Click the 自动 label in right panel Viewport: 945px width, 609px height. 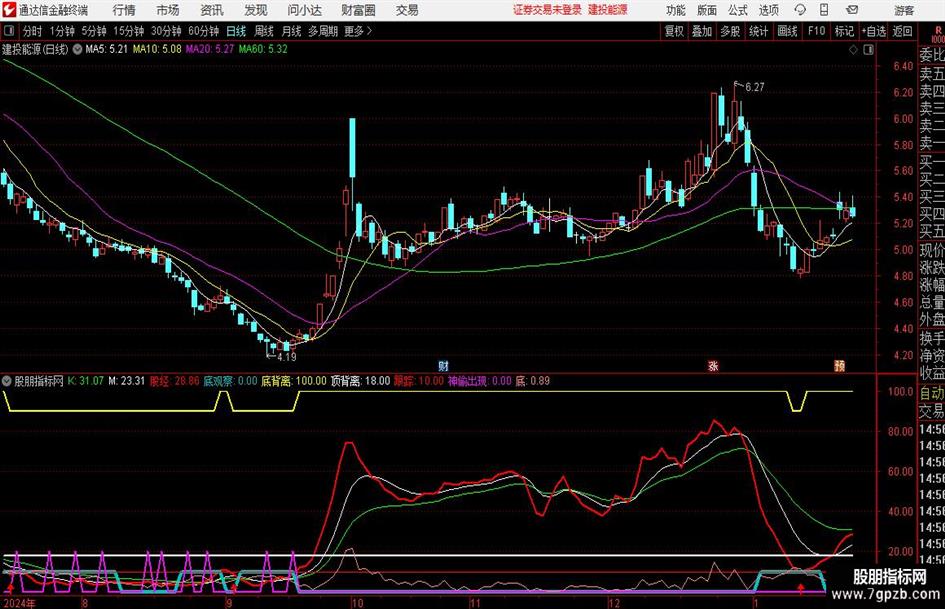932,393
